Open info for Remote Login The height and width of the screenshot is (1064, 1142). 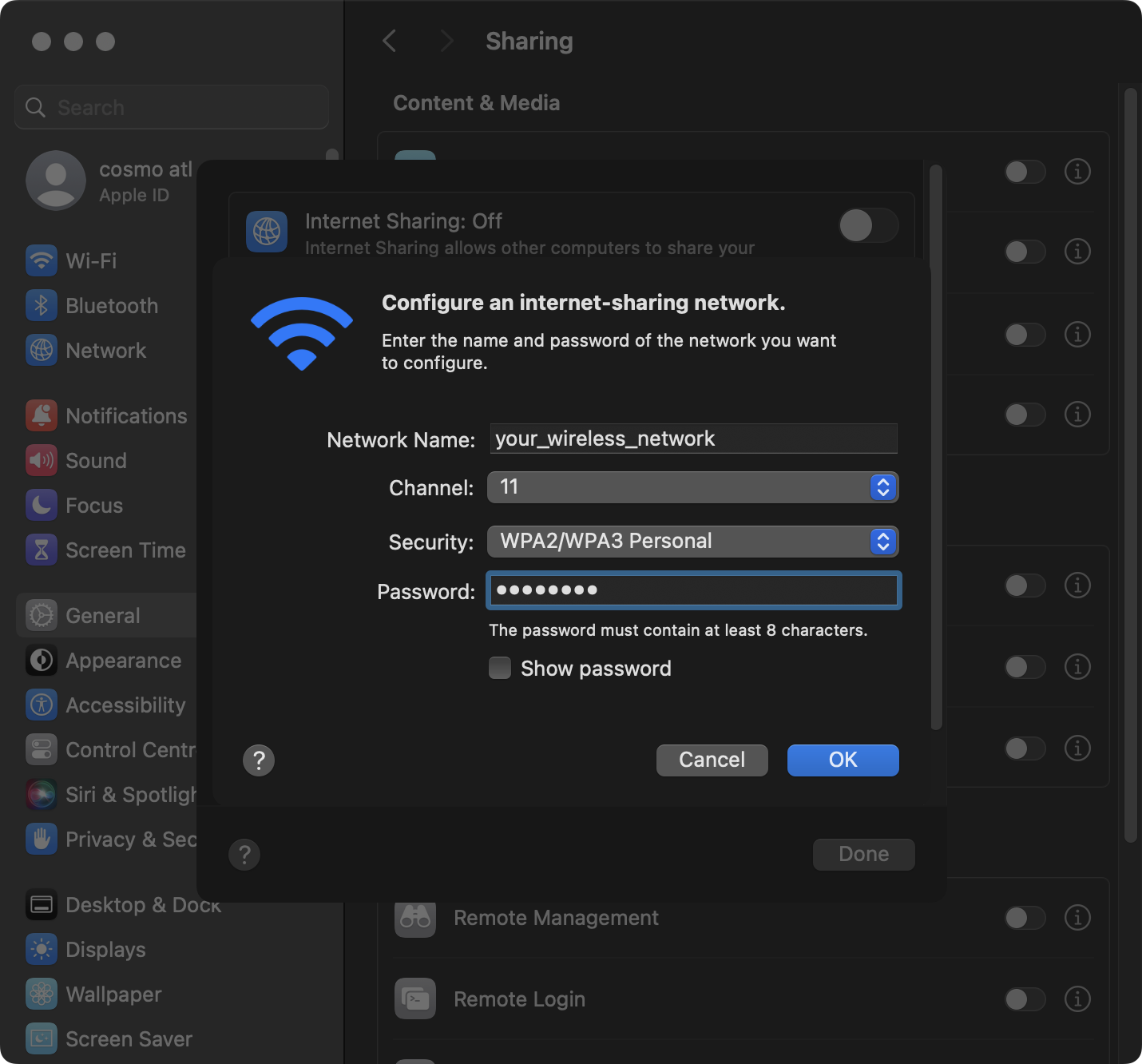tap(1077, 998)
